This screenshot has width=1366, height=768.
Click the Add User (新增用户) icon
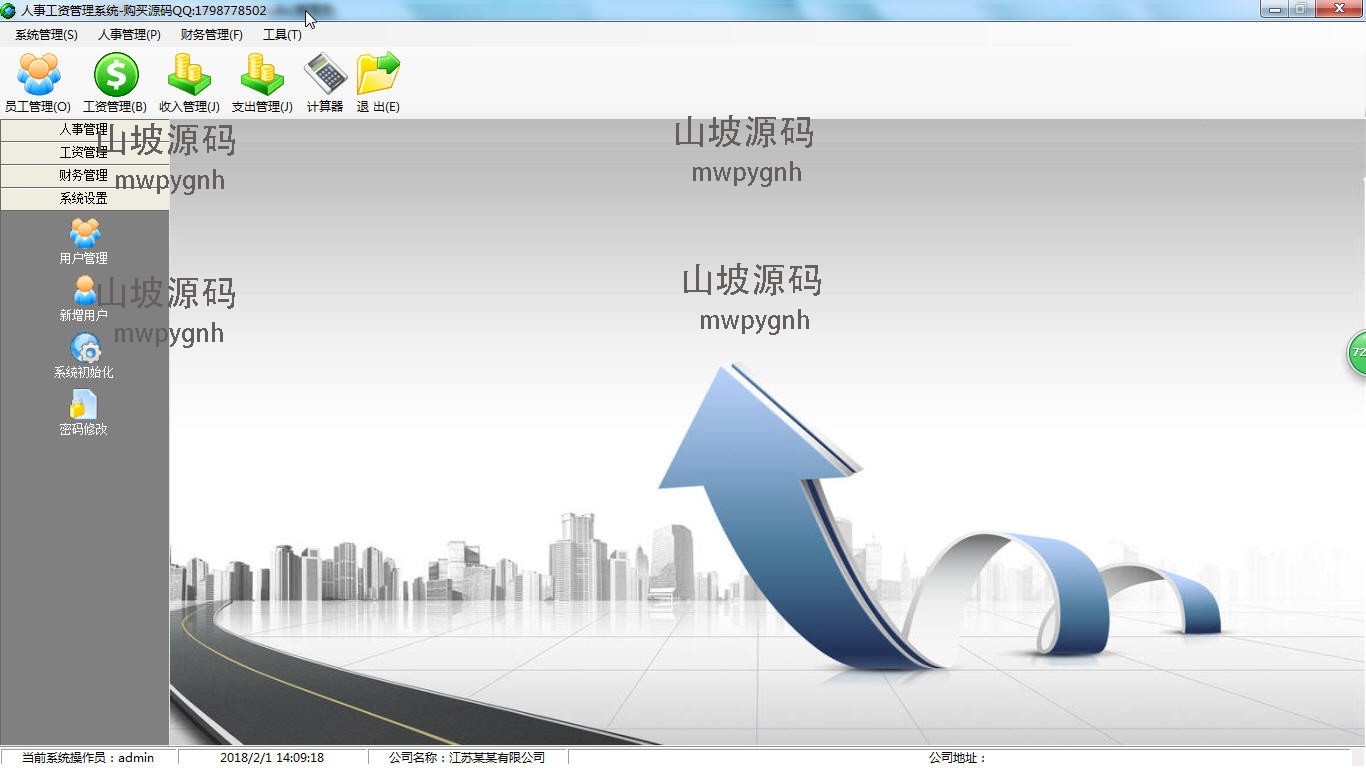point(84,290)
